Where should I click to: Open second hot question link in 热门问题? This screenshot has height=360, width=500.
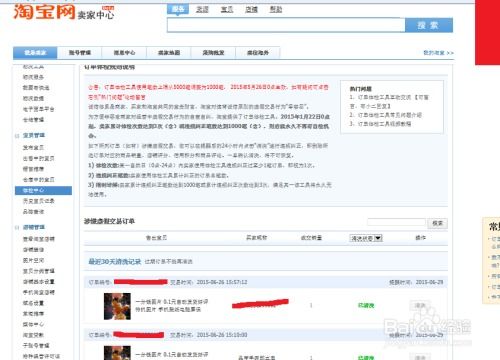point(386,115)
